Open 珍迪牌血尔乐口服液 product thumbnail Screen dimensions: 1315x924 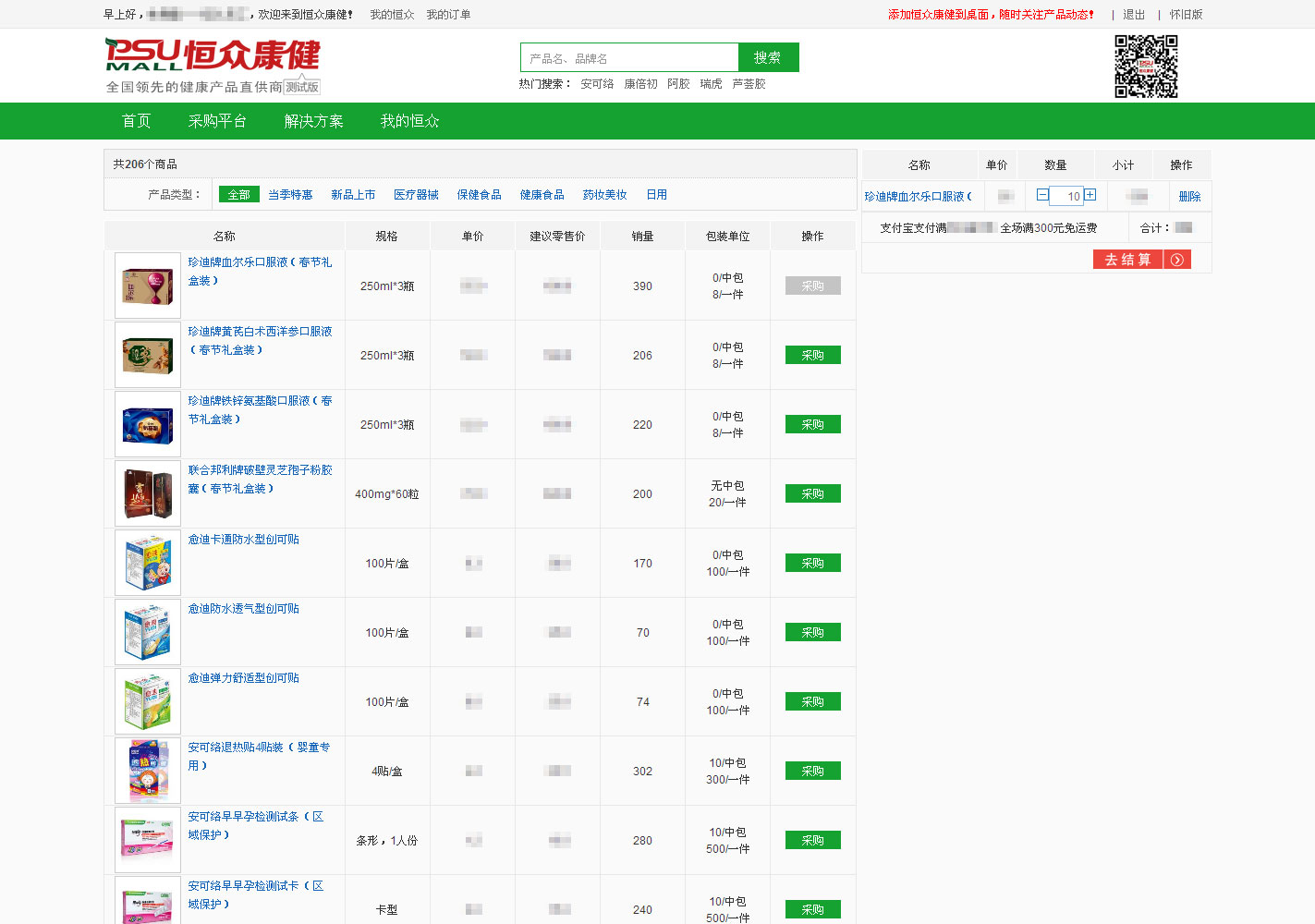coord(148,286)
